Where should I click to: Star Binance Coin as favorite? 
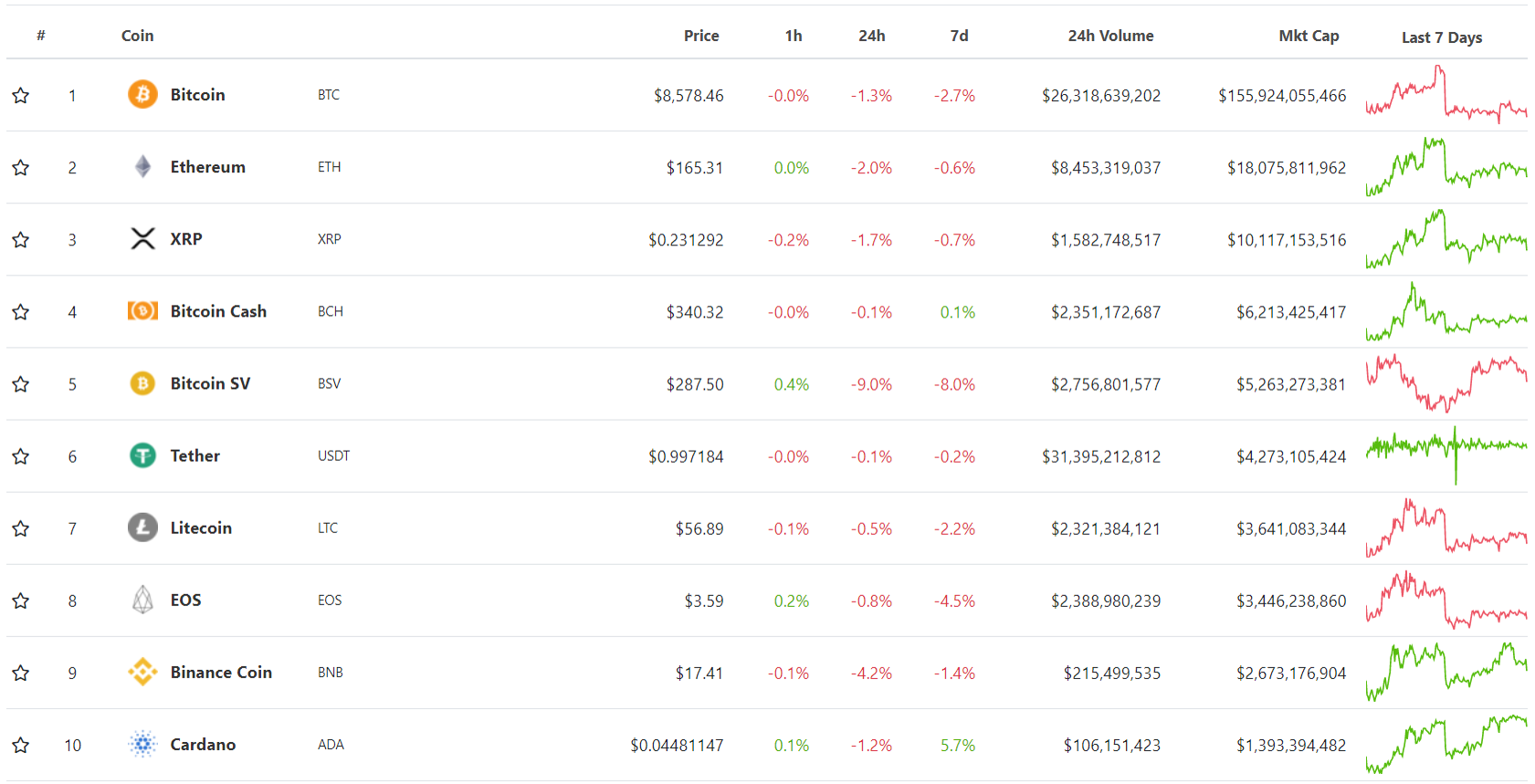point(21,672)
